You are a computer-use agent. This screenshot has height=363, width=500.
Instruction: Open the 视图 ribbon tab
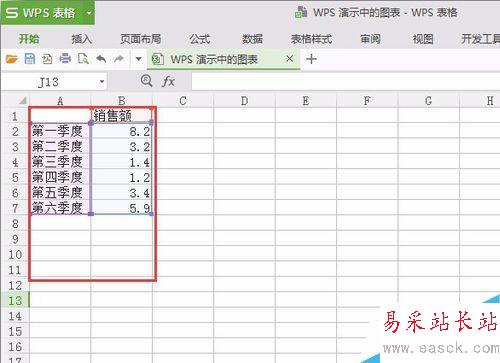click(x=423, y=39)
